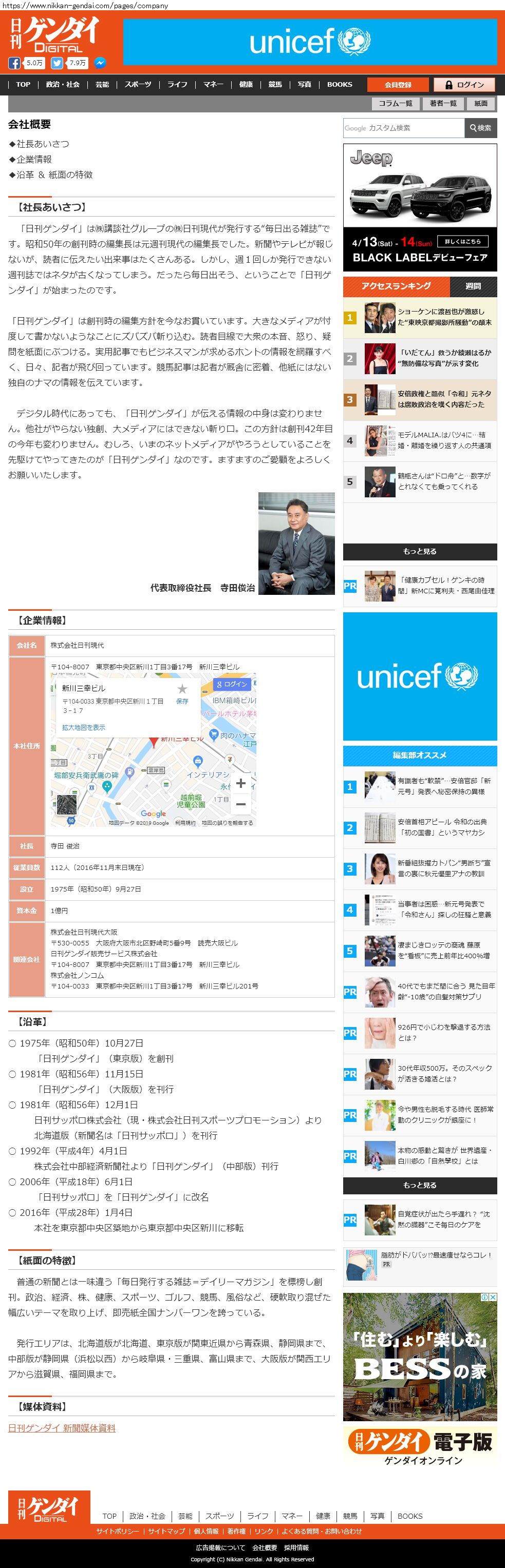Click footer サイトポリシー link
The width and height of the screenshot is (505, 1568).
pyautogui.click(x=118, y=1532)
